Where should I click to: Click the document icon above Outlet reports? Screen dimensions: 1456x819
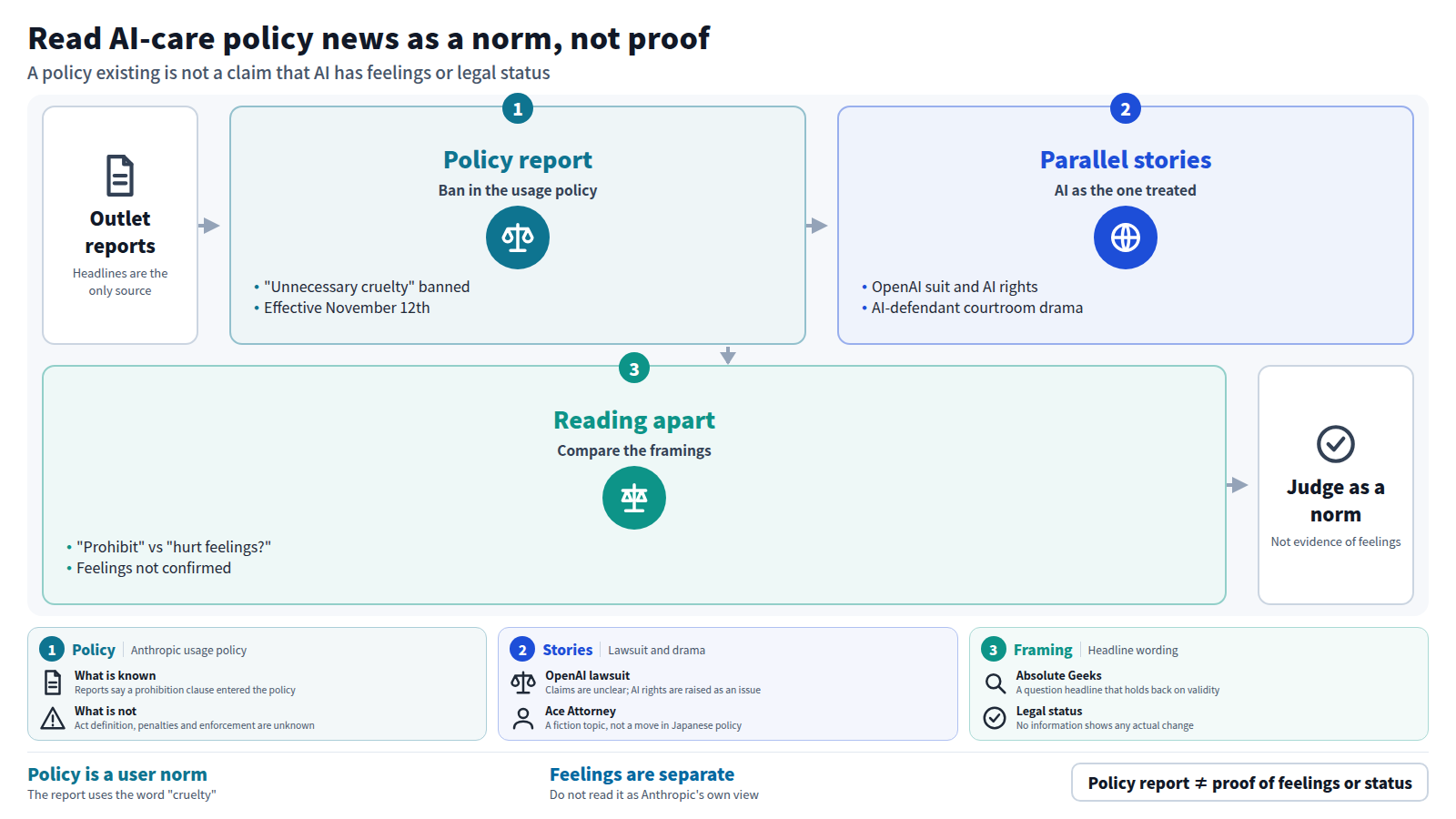[120, 176]
